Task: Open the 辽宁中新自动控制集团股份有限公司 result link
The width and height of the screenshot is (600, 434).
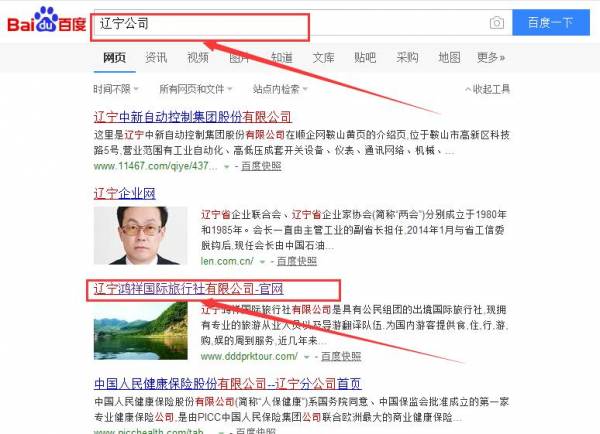Action: coord(192,117)
